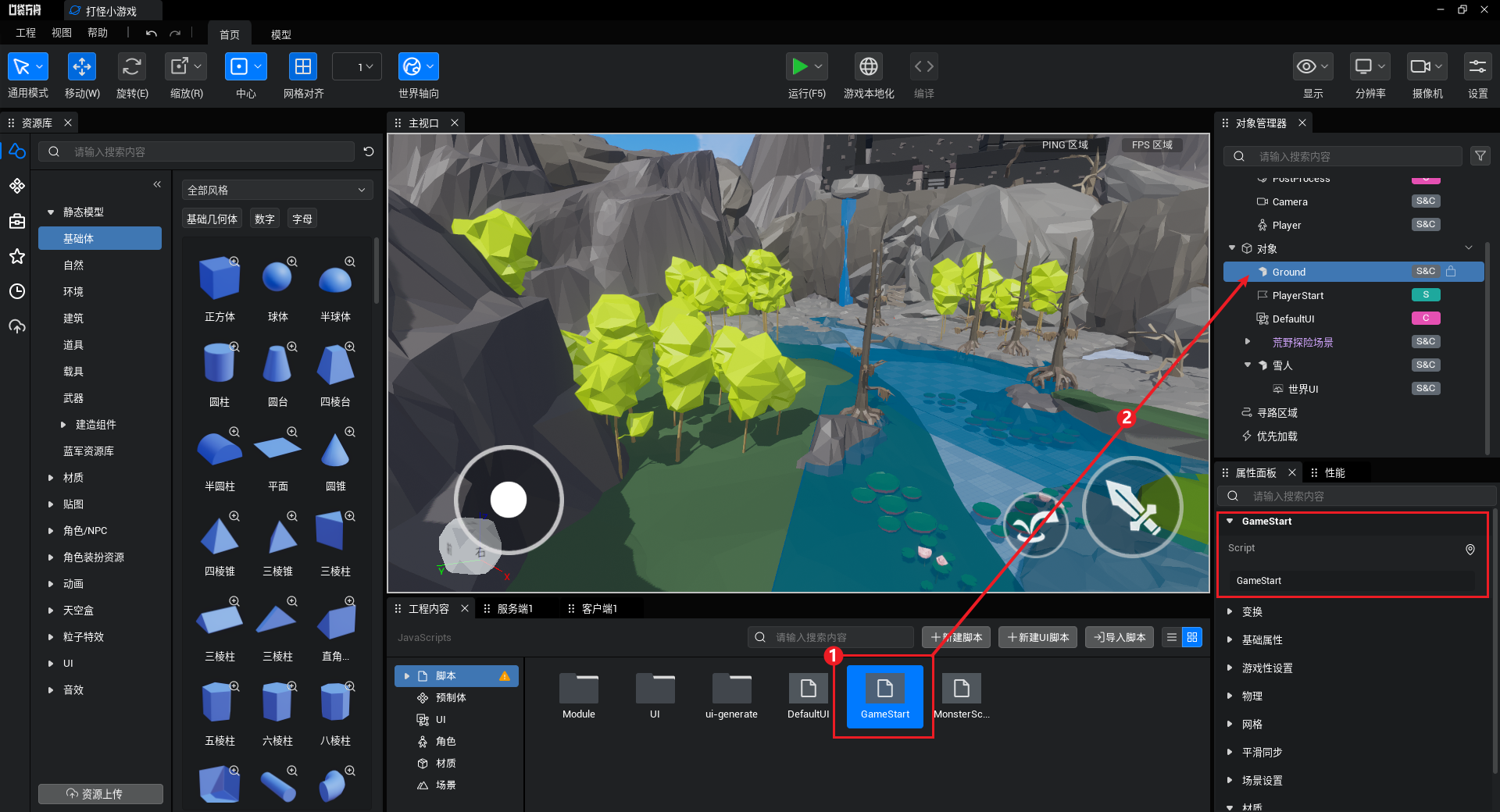
Task: Click the object manager filter icon
Action: tap(1480, 156)
